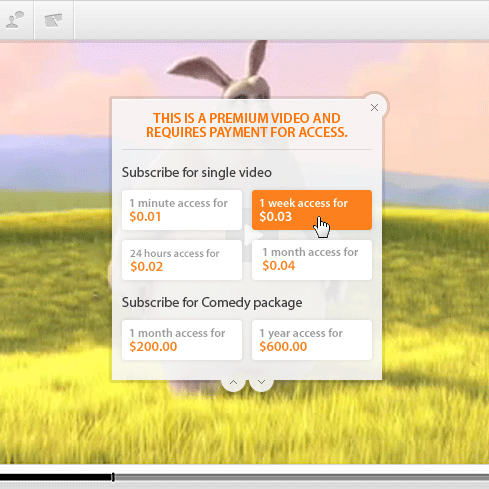This screenshot has width=489, height=489.
Task: Click the gray flag icon in toolbar
Action: pos(54,20)
